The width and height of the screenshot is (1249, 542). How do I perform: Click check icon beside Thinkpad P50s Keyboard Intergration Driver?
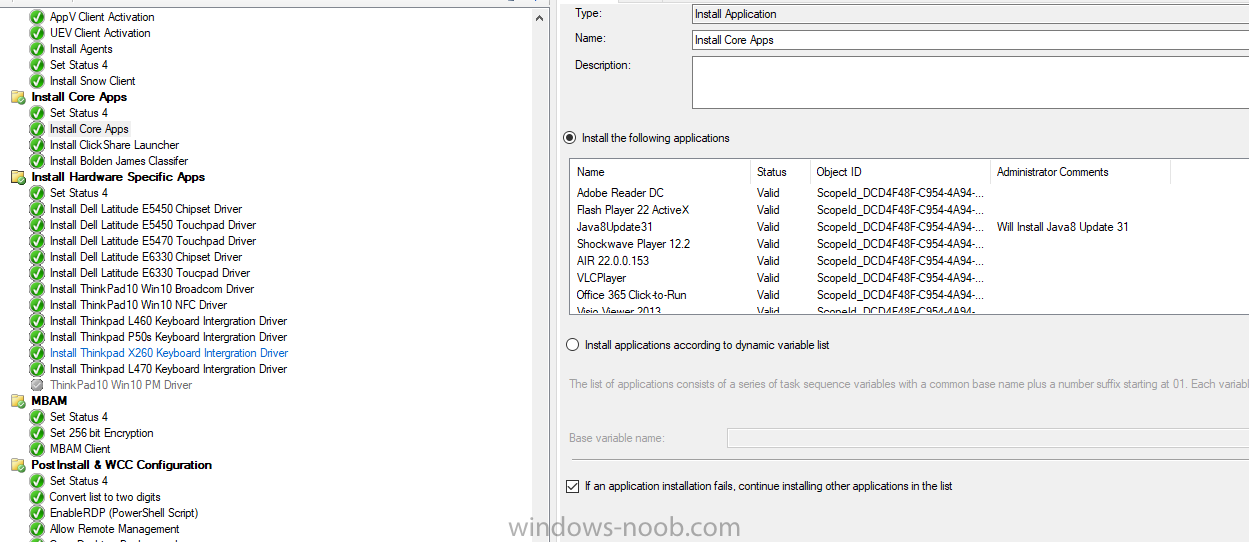tap(38, 337)
